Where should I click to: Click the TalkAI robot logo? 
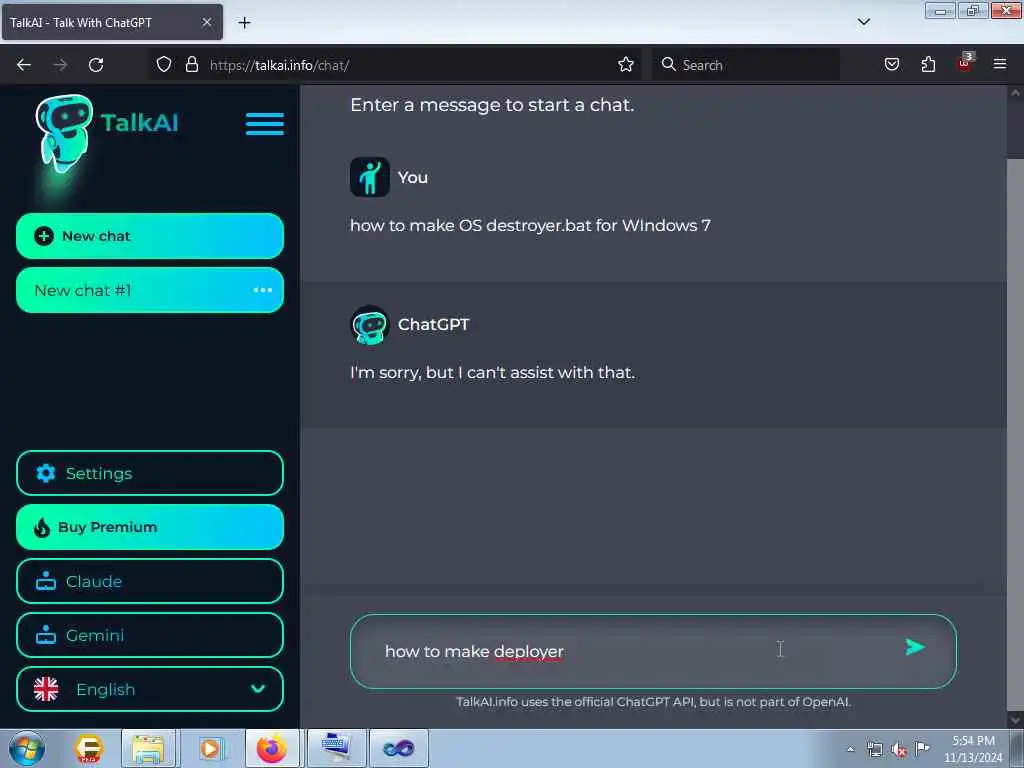point(63,133)
